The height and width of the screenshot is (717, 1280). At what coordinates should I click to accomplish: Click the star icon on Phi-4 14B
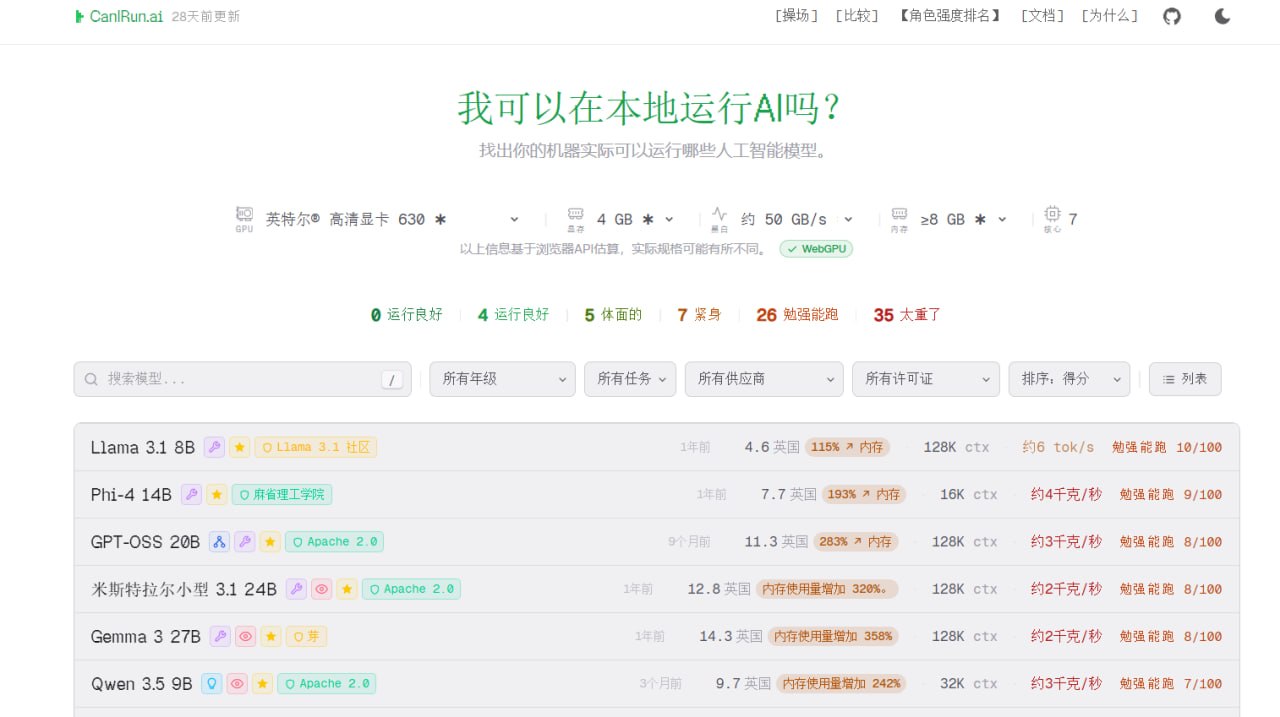(x=217, y=495)
